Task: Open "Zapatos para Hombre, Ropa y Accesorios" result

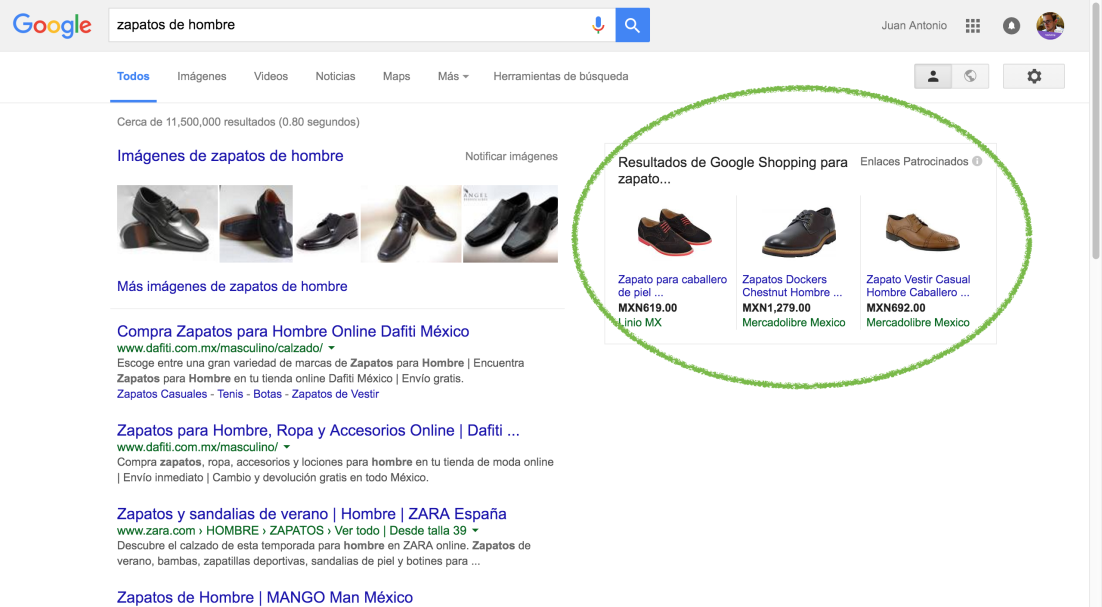Action: [x=318, y=431]
